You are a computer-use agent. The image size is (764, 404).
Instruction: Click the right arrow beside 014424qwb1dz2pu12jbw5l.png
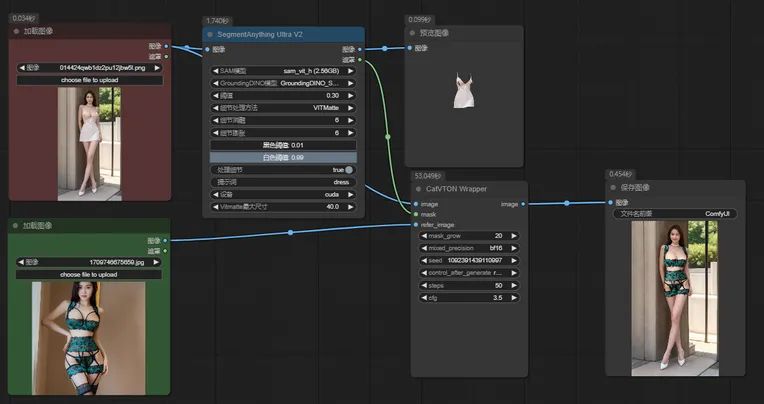(156, 68)
